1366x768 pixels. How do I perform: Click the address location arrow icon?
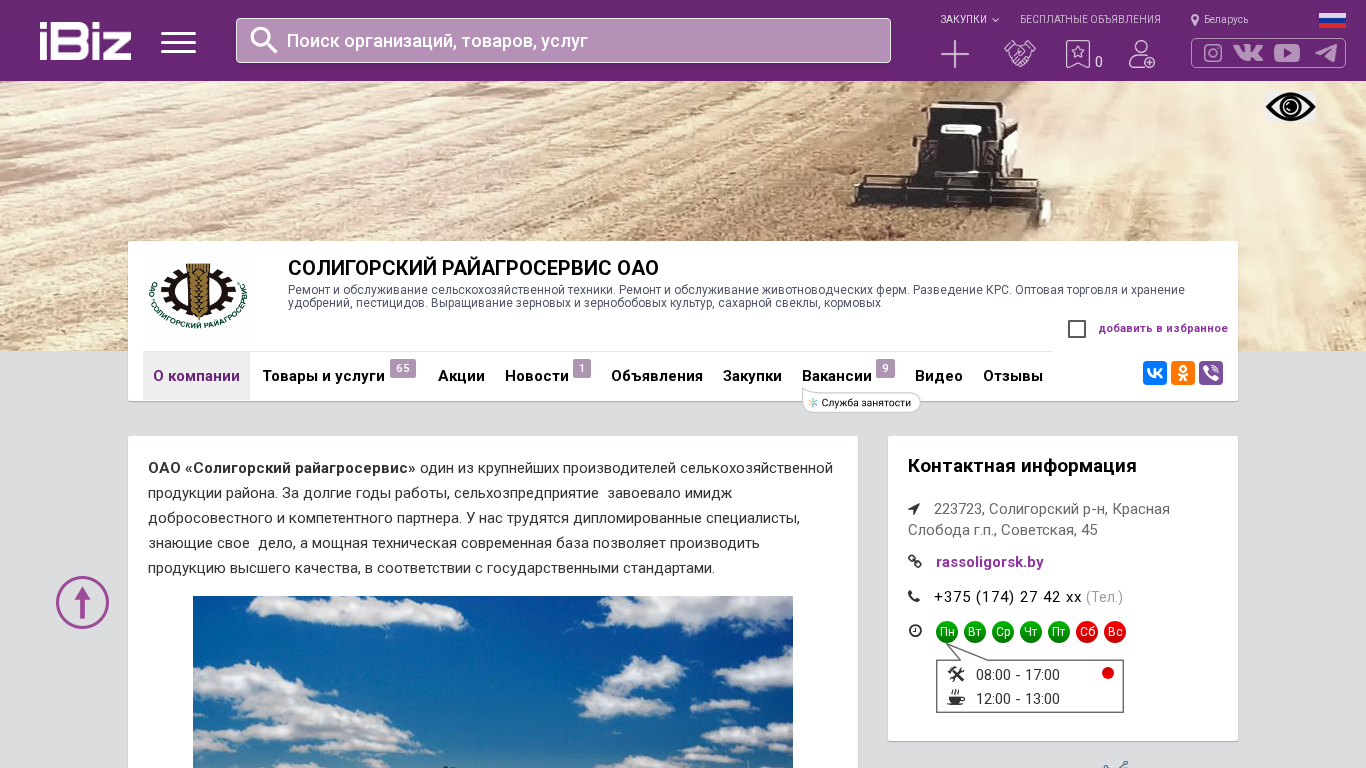(914, 509)
